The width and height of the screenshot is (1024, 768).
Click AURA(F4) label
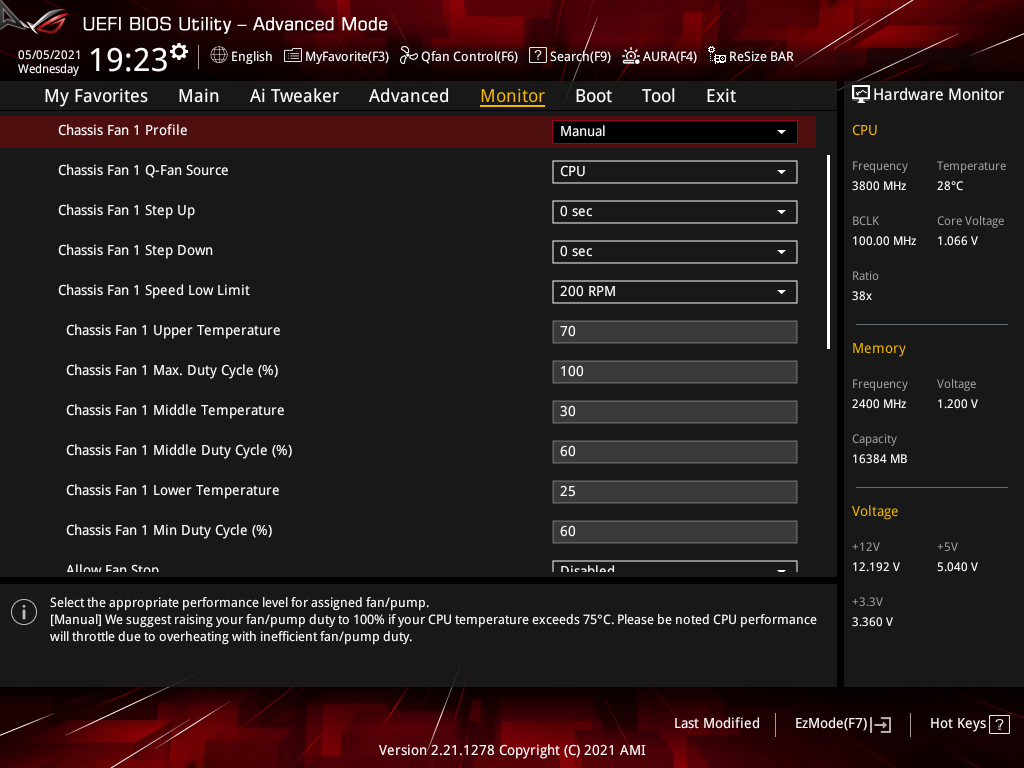pos(669,57)
